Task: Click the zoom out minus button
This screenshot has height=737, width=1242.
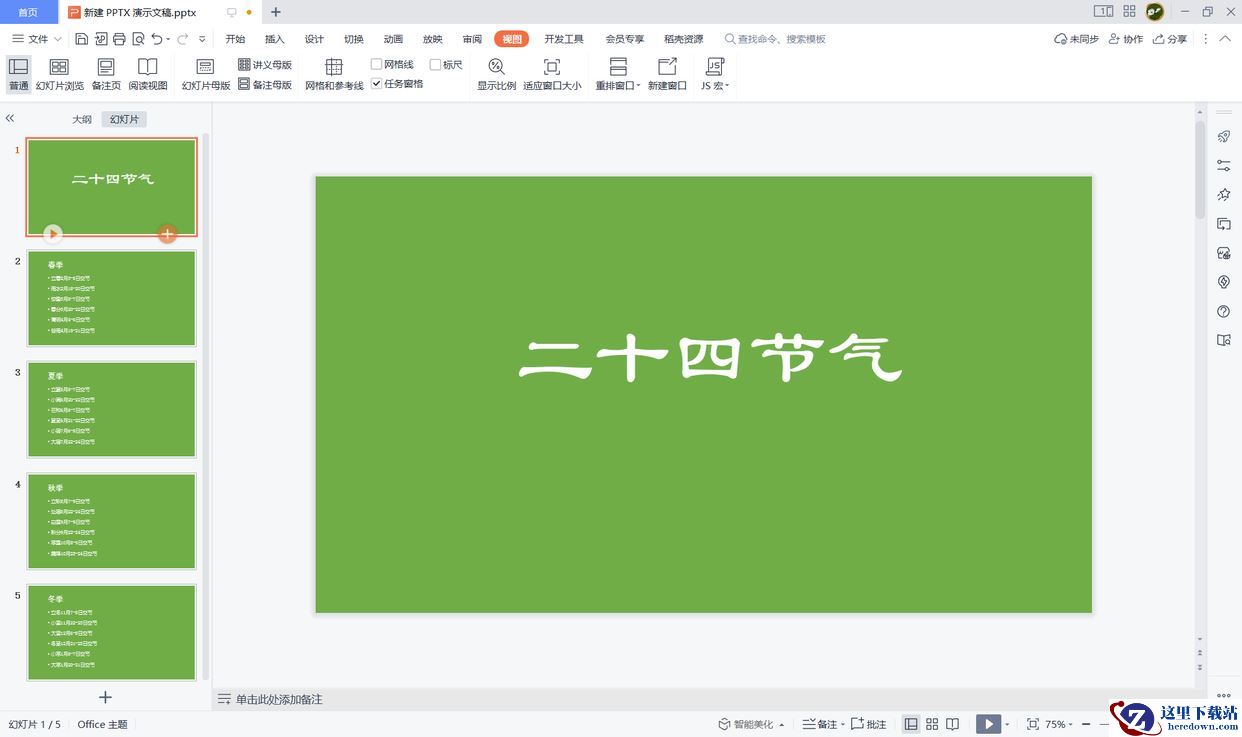Action: (1086, 724)
